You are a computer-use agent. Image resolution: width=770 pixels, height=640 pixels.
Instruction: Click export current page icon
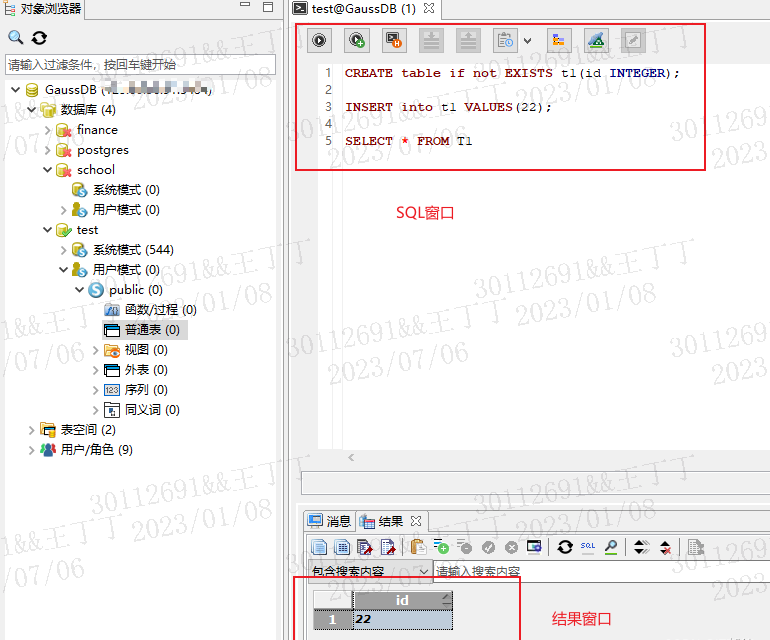point(388,547)
